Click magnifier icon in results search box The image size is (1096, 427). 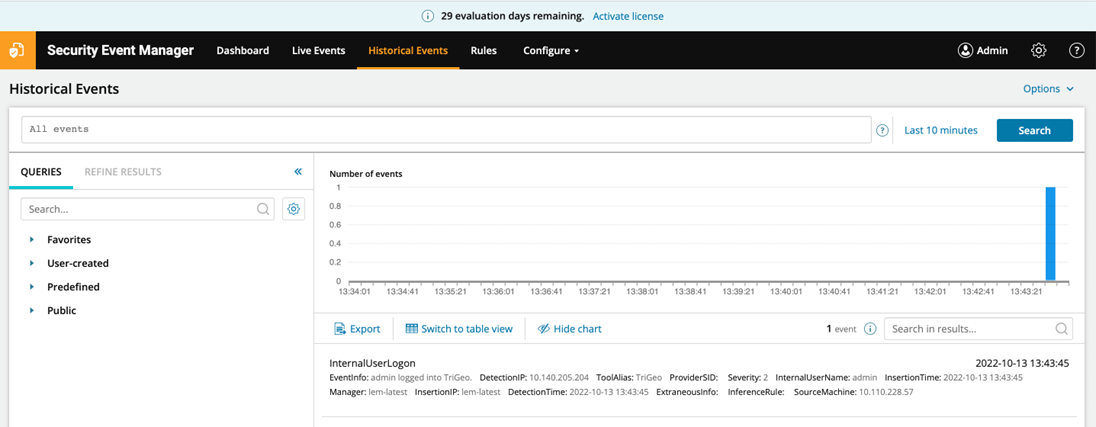pos(1060,328)
